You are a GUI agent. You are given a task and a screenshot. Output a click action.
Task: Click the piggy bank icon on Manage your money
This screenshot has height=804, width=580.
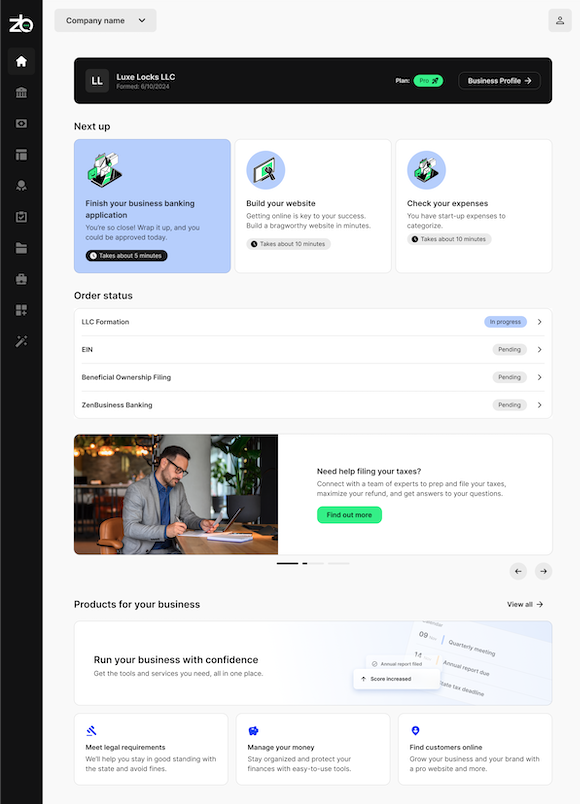point(253,731)
